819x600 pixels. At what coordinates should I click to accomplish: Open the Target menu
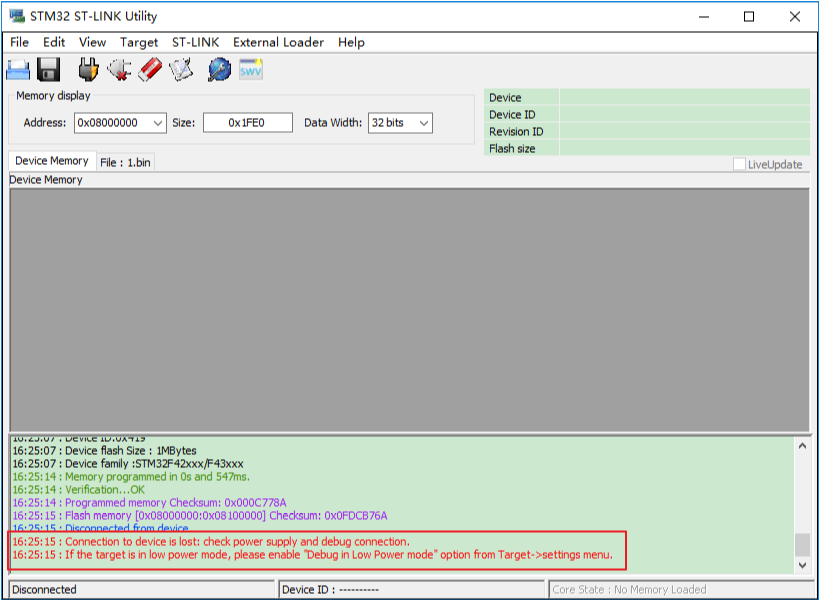click(x=139, y=42)
